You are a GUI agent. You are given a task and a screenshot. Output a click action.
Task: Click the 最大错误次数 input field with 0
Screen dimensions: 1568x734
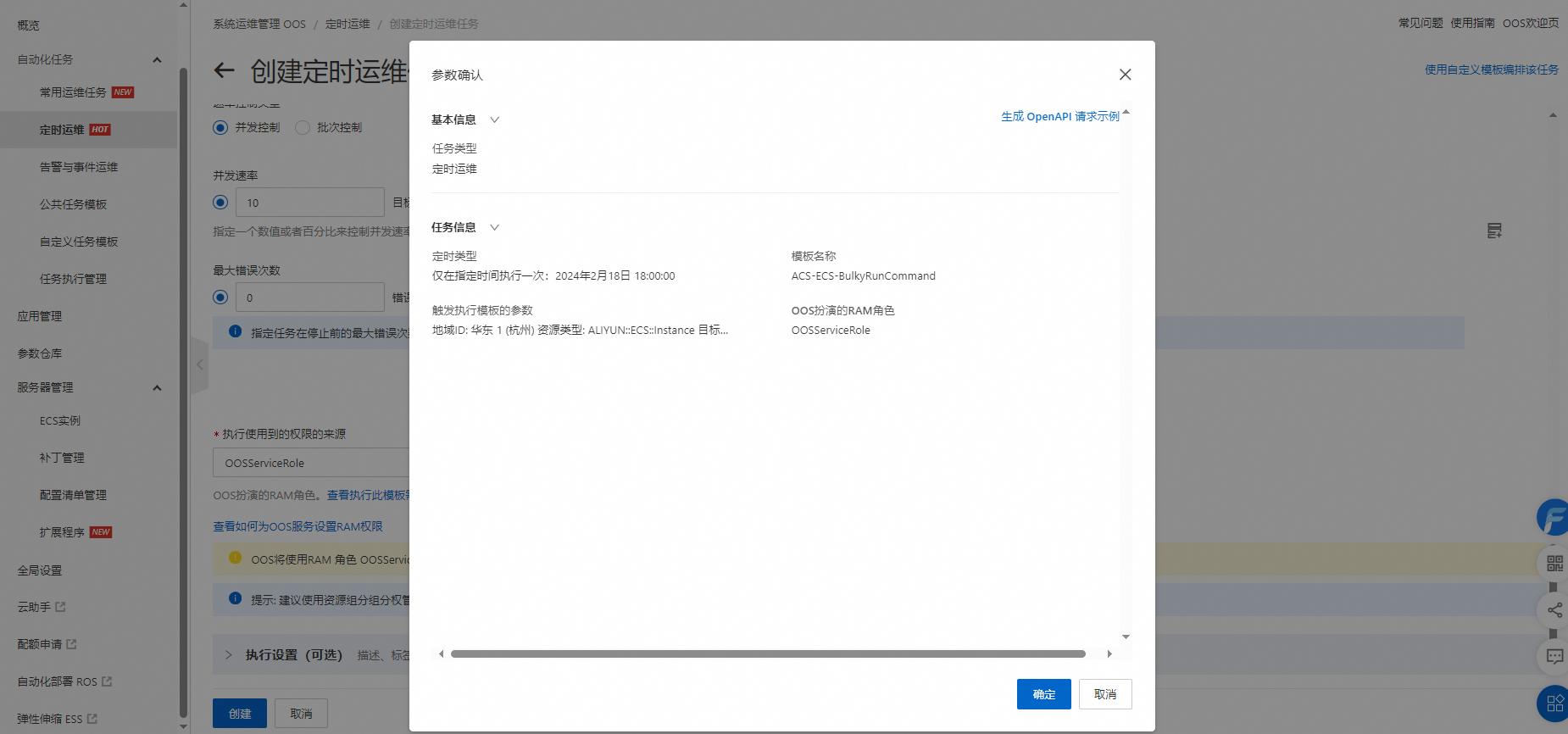point(310,297)
